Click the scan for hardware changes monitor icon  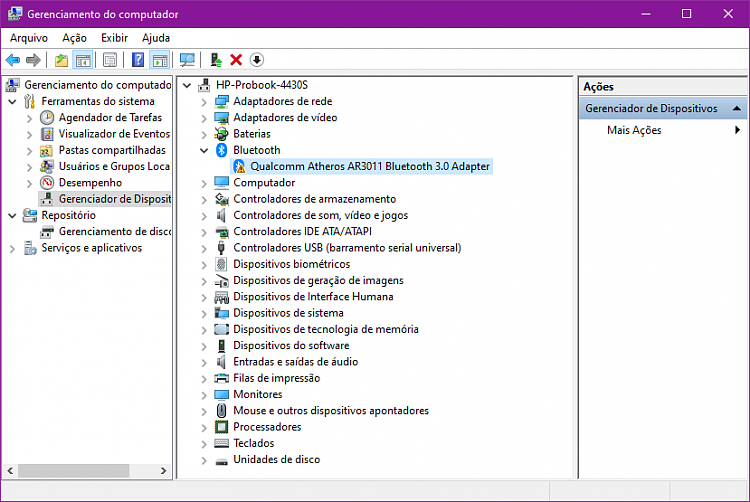tap(187, 60)
